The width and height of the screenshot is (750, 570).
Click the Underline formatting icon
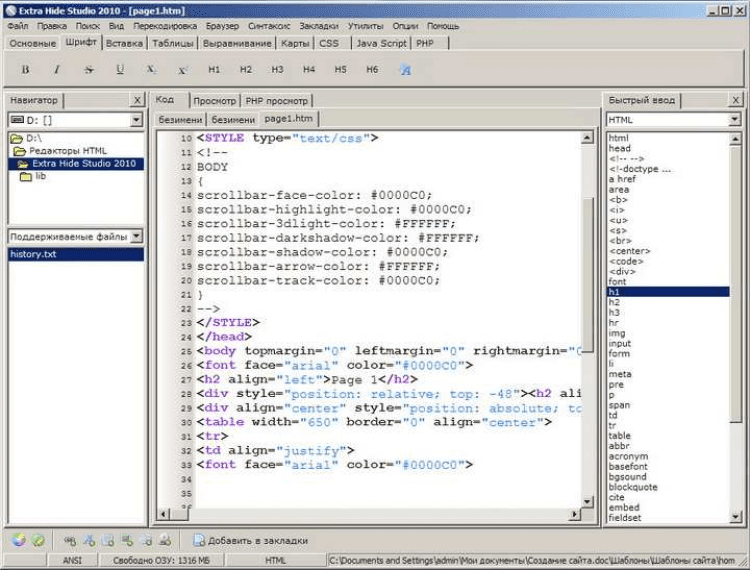pos(120,70)
